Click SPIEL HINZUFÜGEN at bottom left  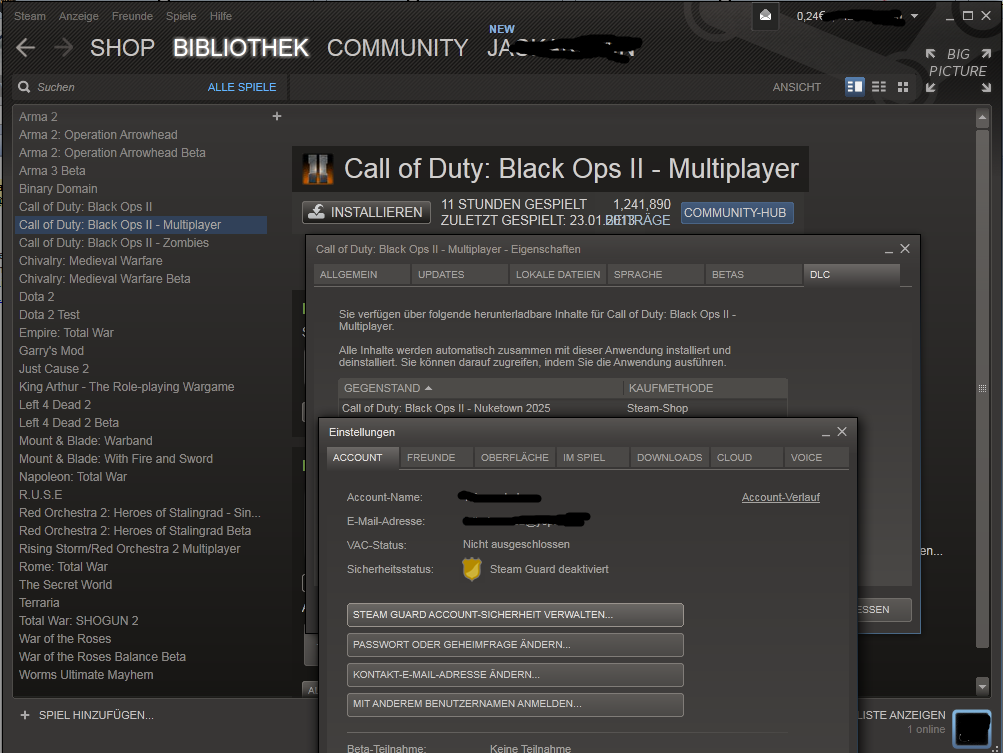87,715
